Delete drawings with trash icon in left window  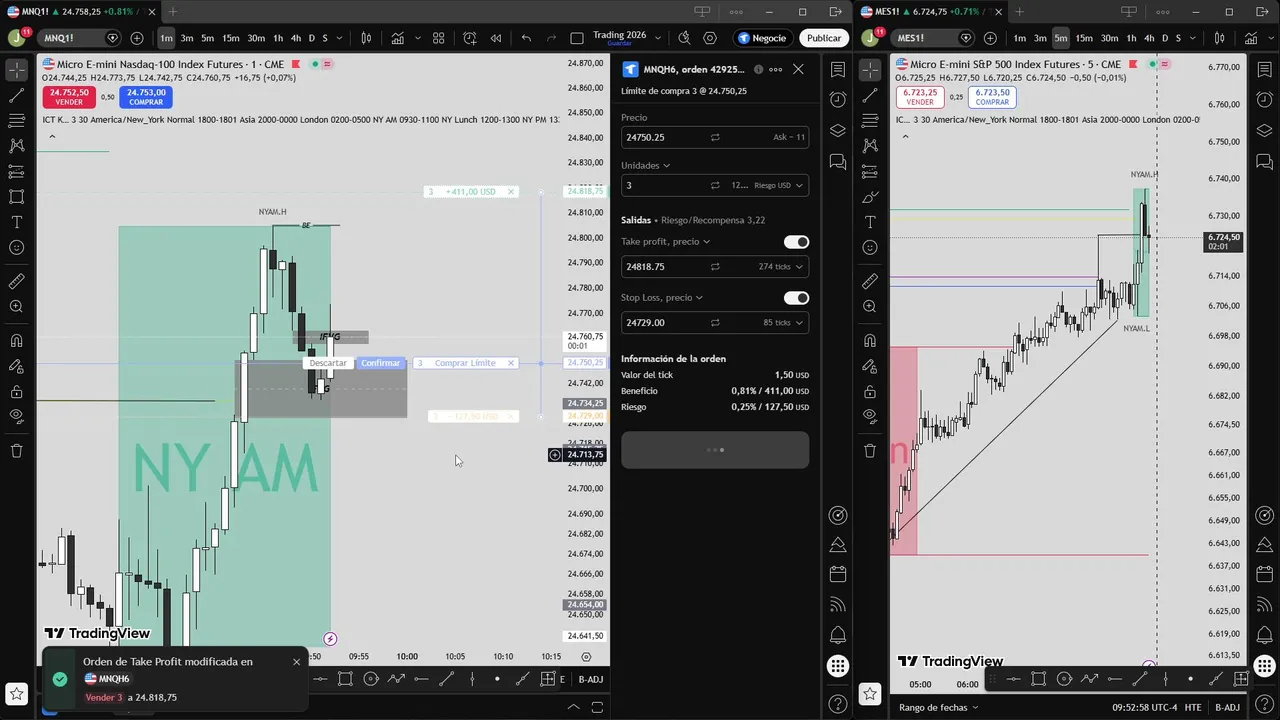pyautogui.click(x=16, y=450)
